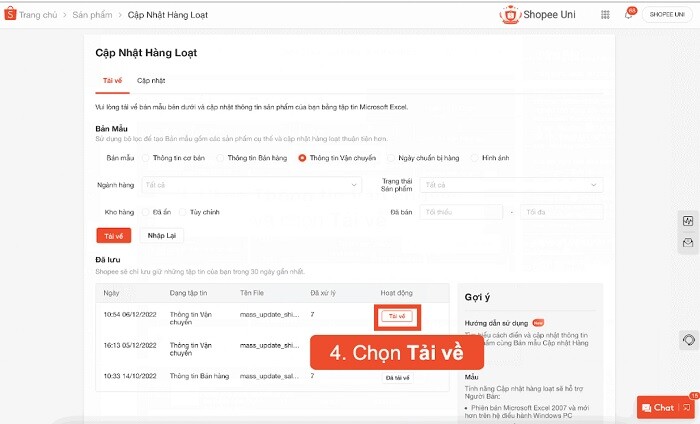Click the Nhập Lại reset button

(x=162, y=236)
